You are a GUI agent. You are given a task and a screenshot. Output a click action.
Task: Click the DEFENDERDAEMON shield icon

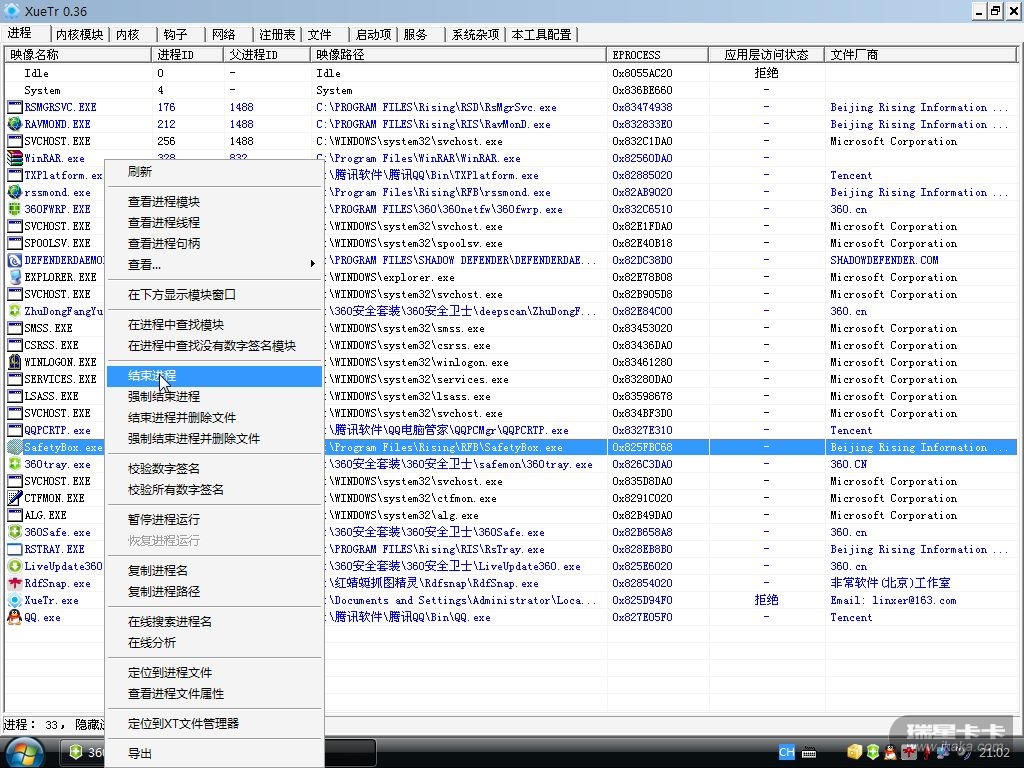[x=14, y=260]
